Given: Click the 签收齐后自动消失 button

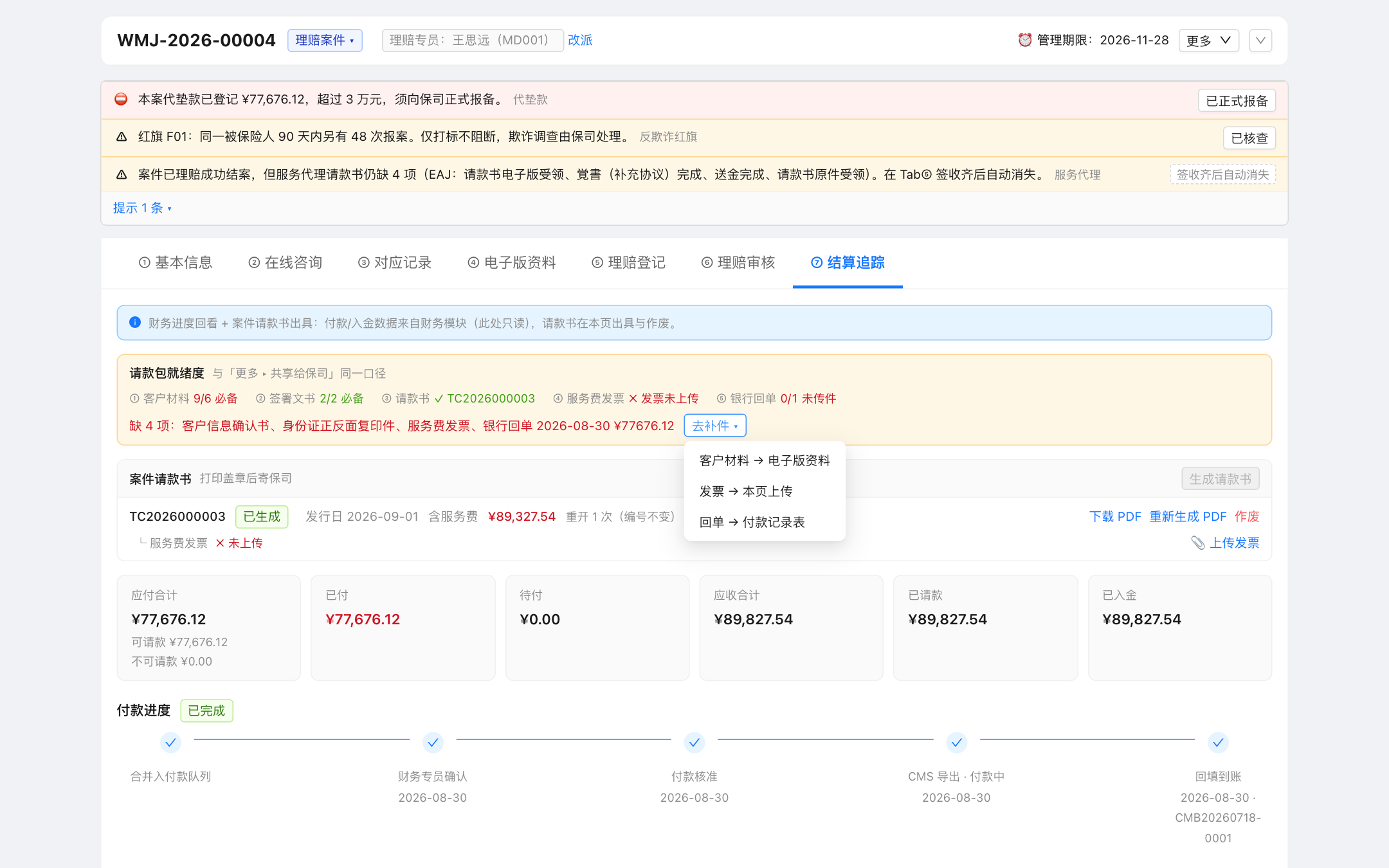Looking at the screenshot, I should pyautogui.click(x=1222, y=174).
